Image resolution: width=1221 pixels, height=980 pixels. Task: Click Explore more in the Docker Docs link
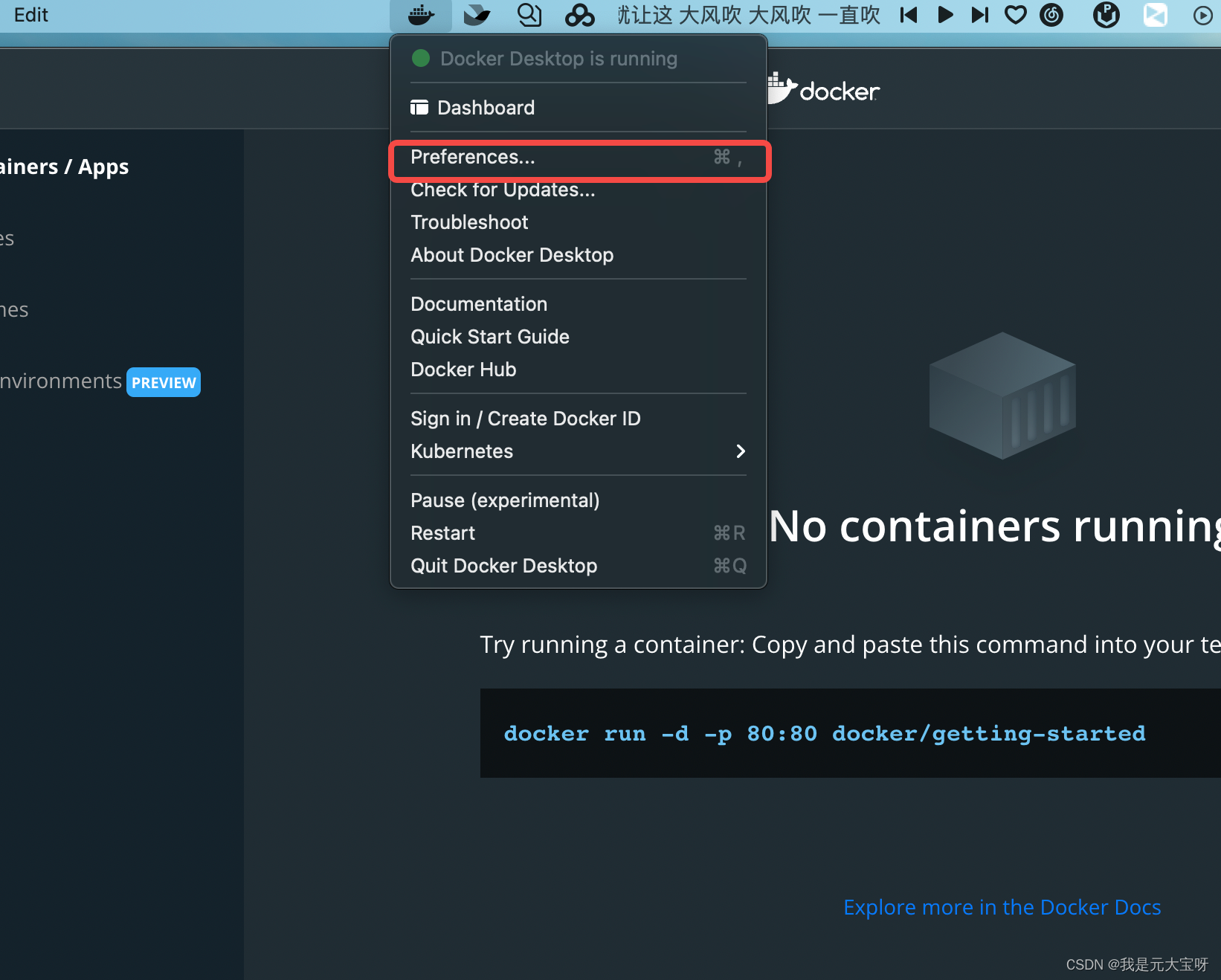(1002, 907)
